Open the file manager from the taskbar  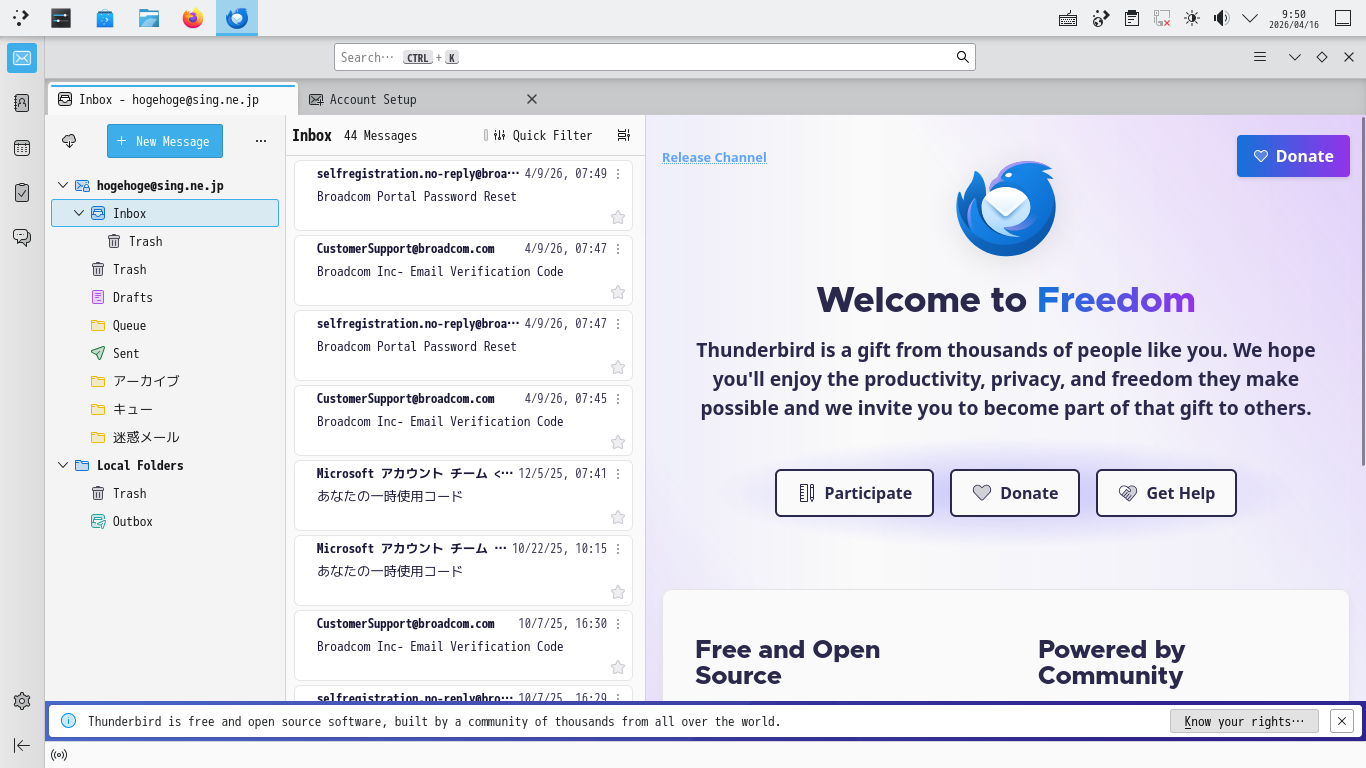coord(149,18)
